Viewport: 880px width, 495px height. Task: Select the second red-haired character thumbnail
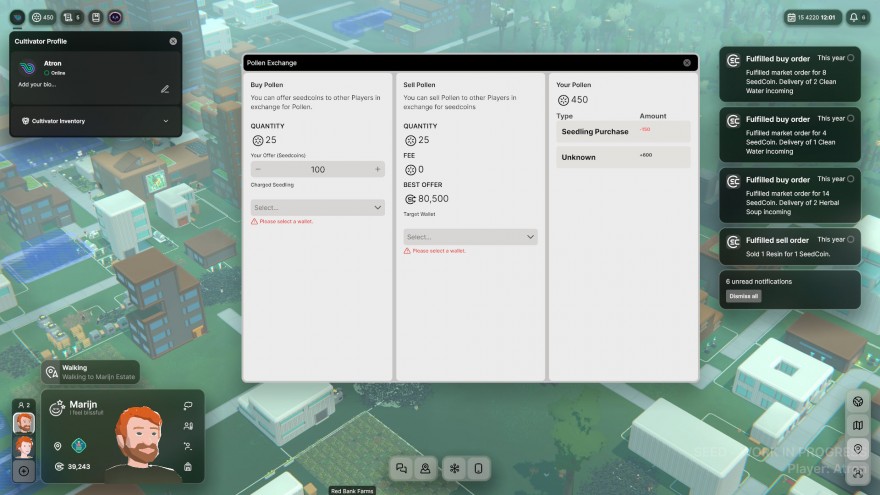click(x=24, y=447)
